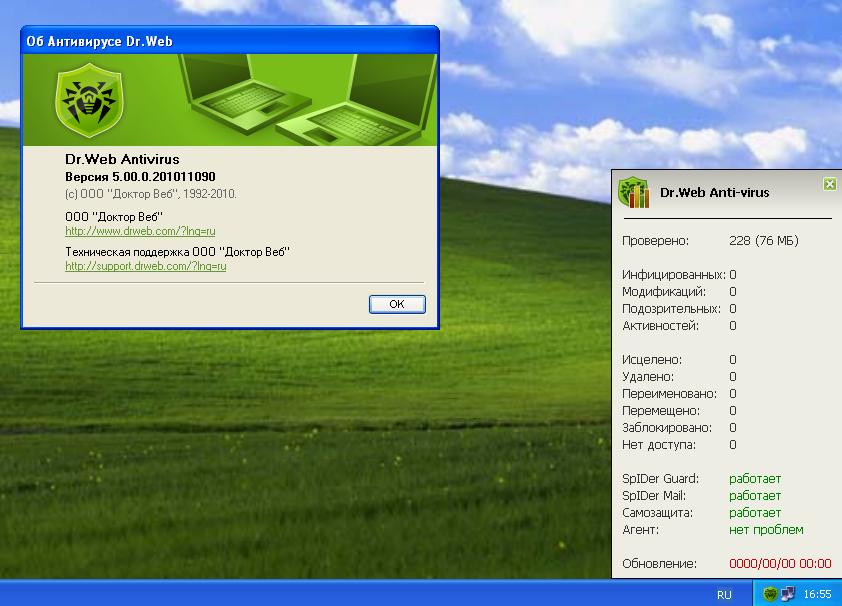Click the "Об Антивирусе Dr.Web" title bar
Viewport: 842px width, 606px height.
coord(230,41)
